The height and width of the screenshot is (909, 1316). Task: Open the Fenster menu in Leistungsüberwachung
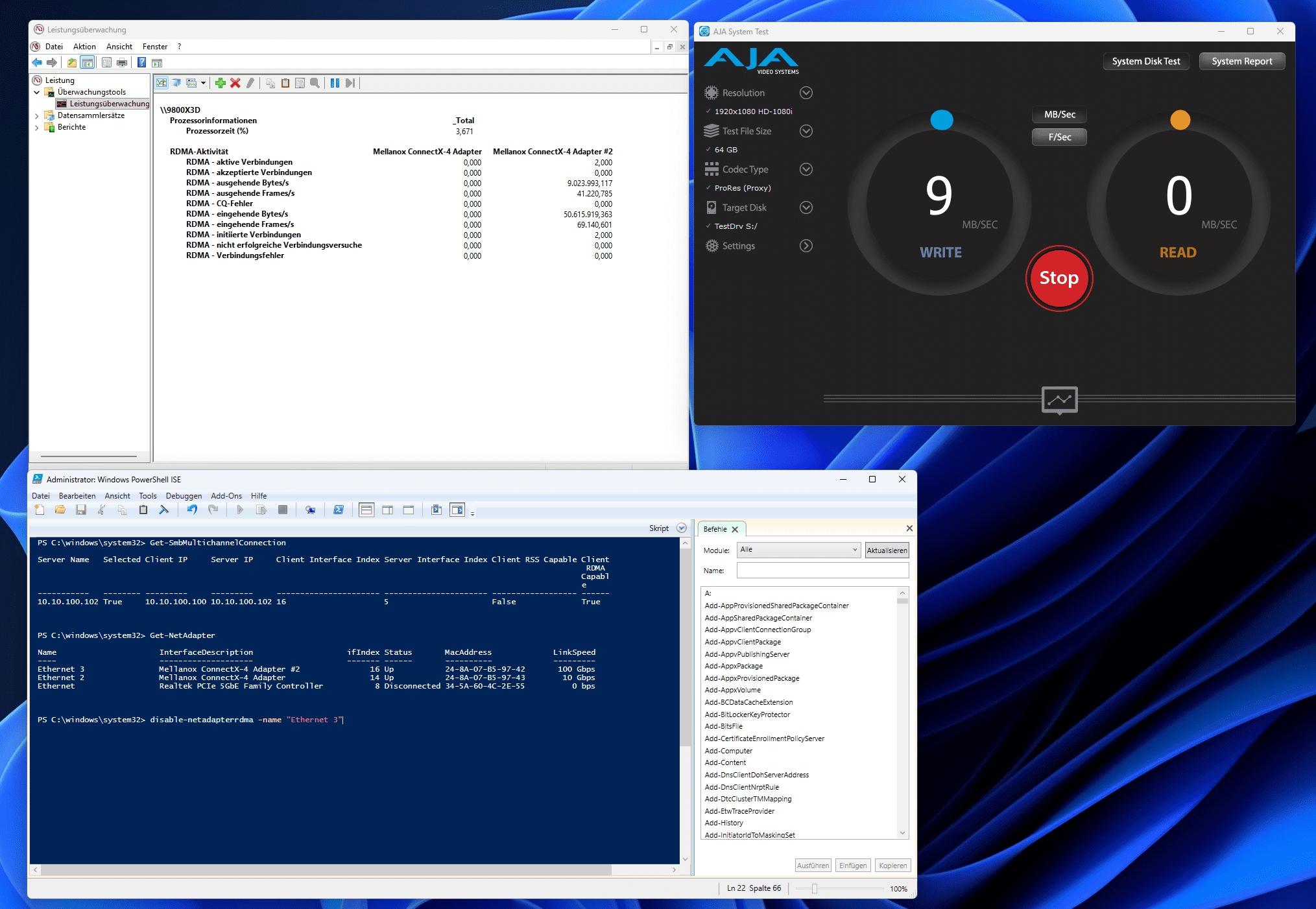point(155,47)
